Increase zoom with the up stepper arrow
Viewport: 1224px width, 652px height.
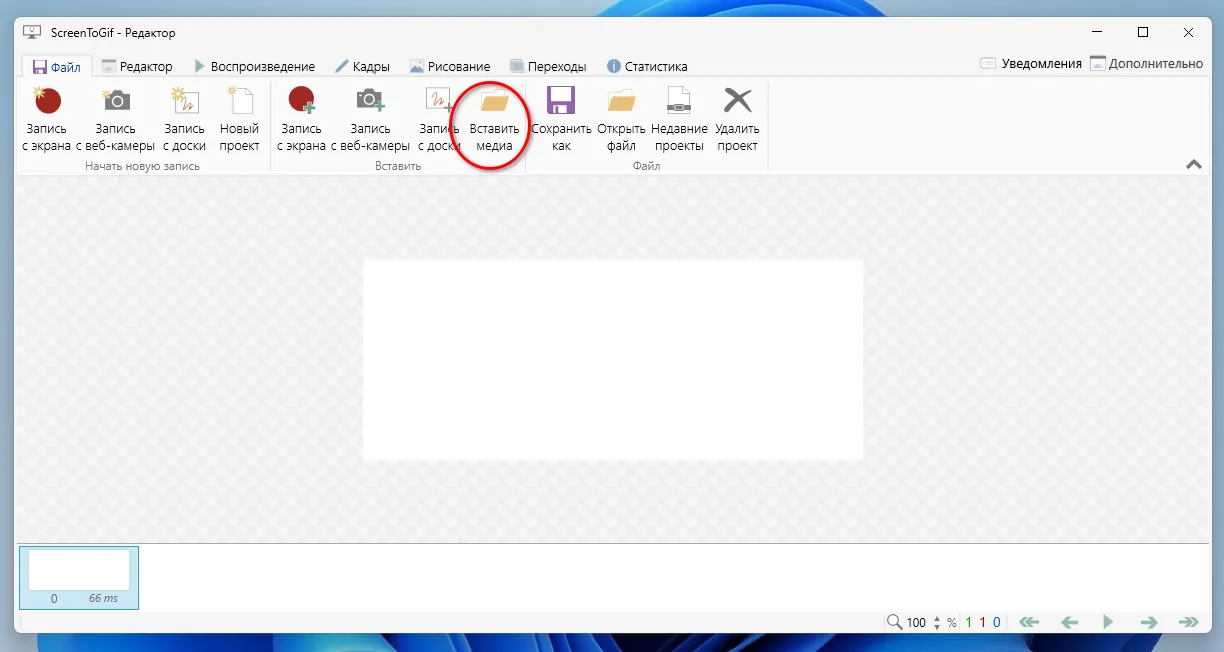click(937, 617)
